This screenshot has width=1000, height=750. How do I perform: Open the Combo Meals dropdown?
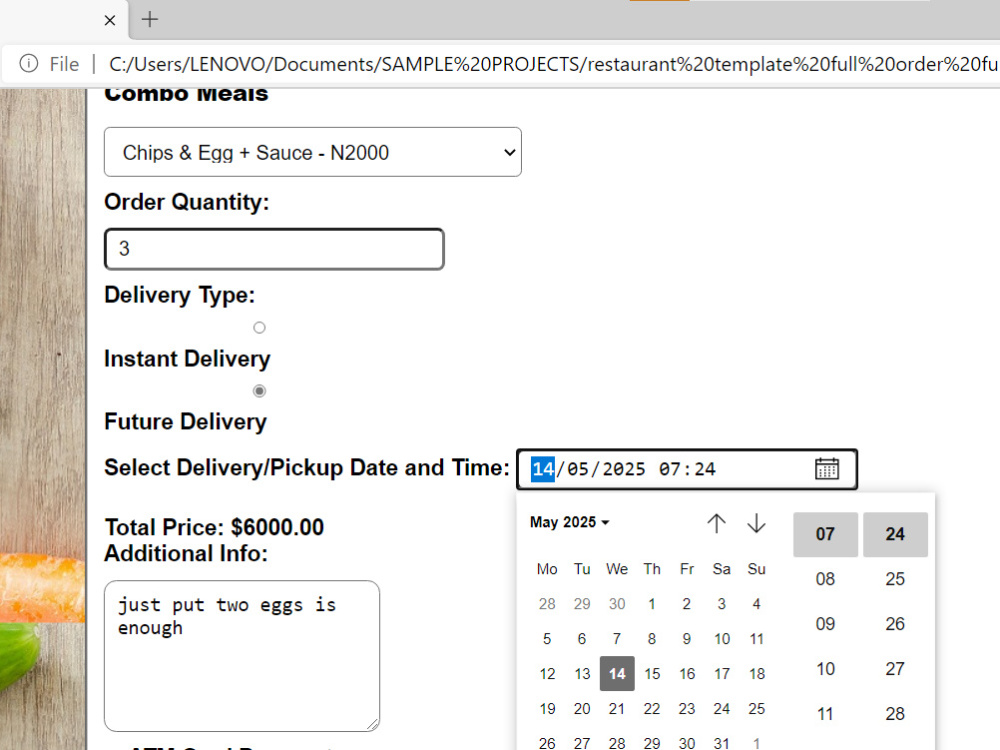point(312,152)
